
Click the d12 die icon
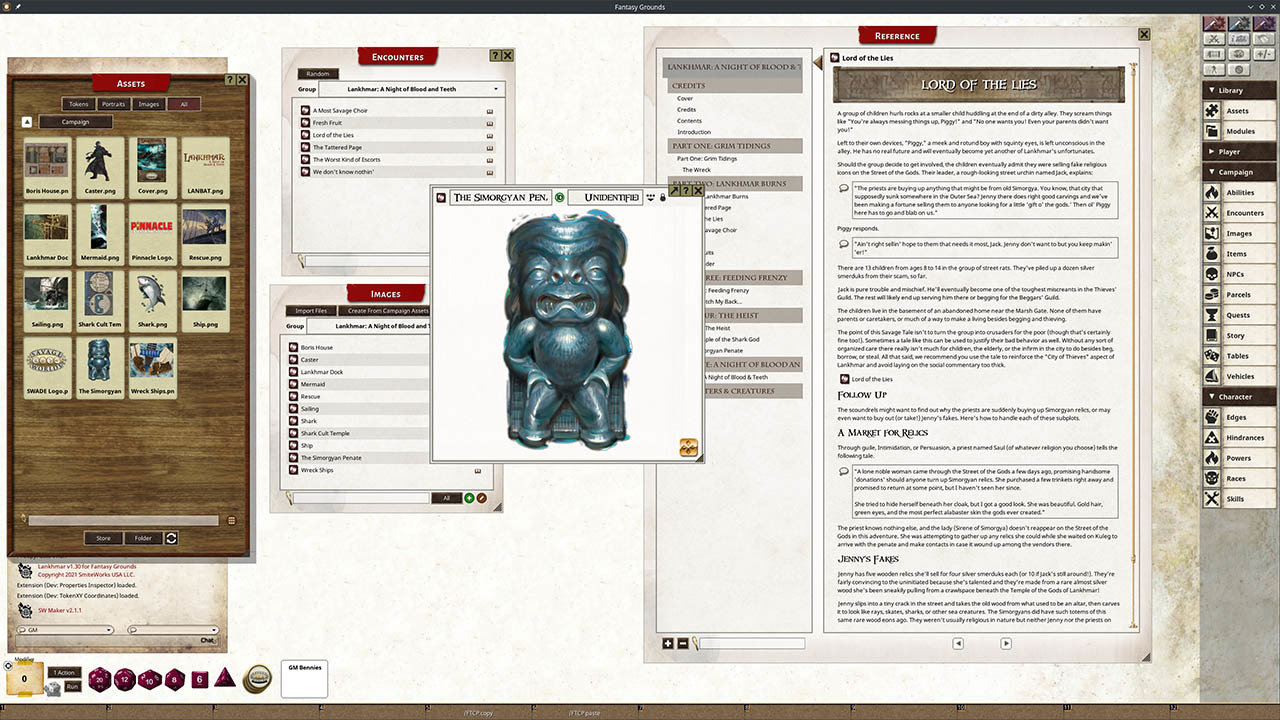pos(125,679)
